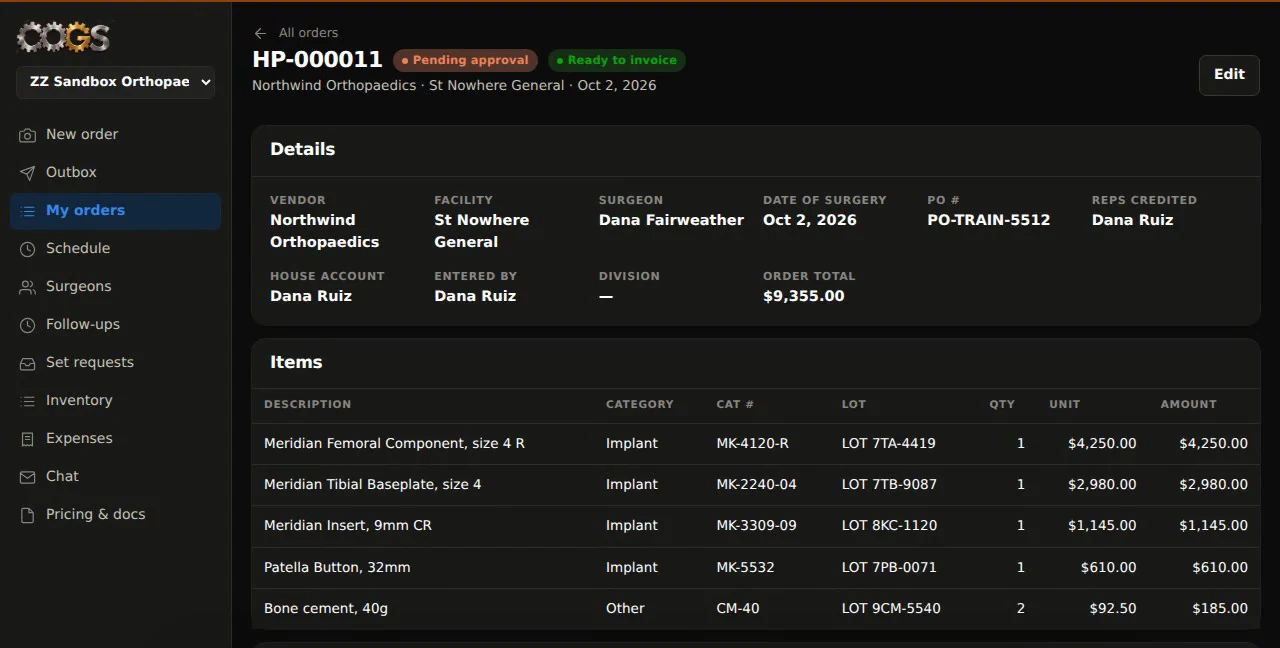Click Meridian Tibial Baseplate, size 4 description

click(x=372, y=484)
